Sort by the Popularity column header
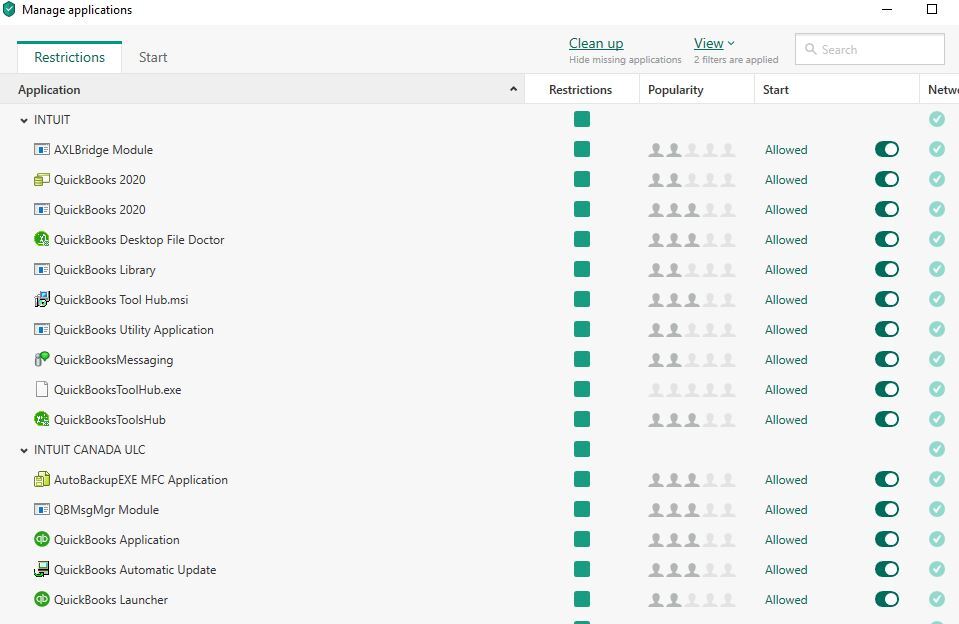The image size is (959, 624). pos(676,90)
